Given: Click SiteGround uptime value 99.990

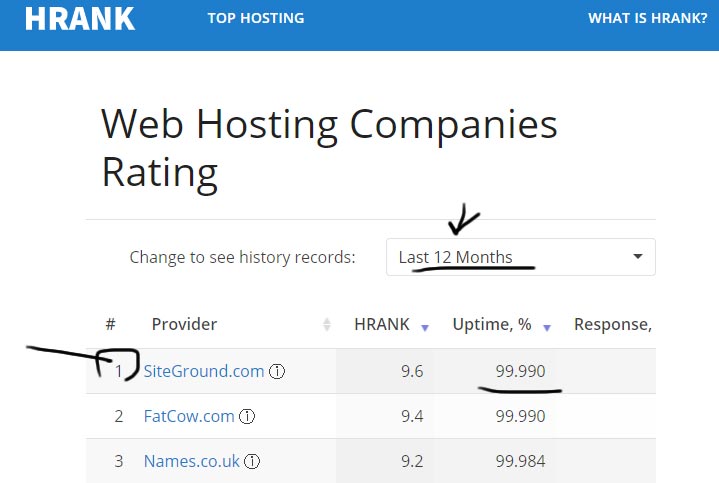Looking at the screenshot, I should click(x=520, y=371).
